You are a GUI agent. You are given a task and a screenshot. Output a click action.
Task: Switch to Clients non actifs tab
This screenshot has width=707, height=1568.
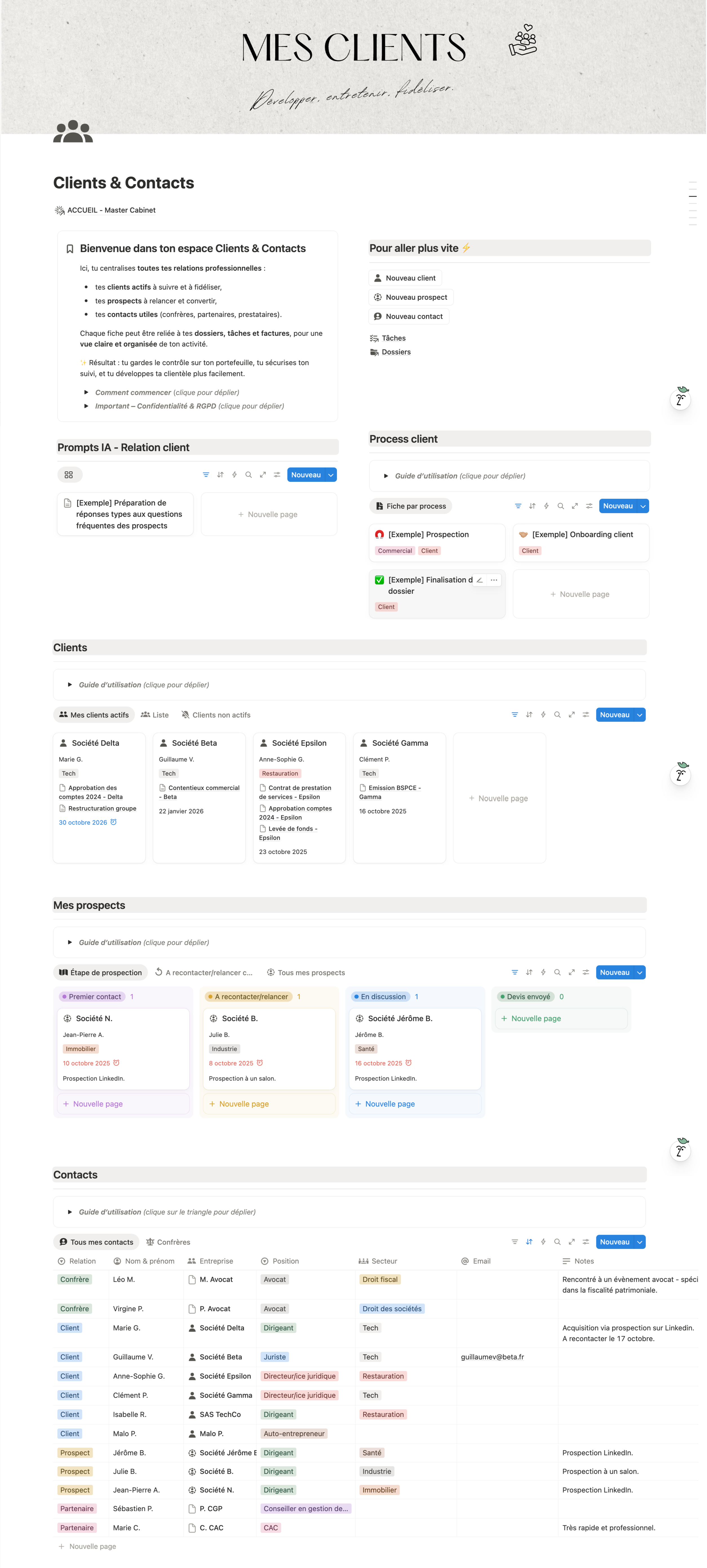216,715
